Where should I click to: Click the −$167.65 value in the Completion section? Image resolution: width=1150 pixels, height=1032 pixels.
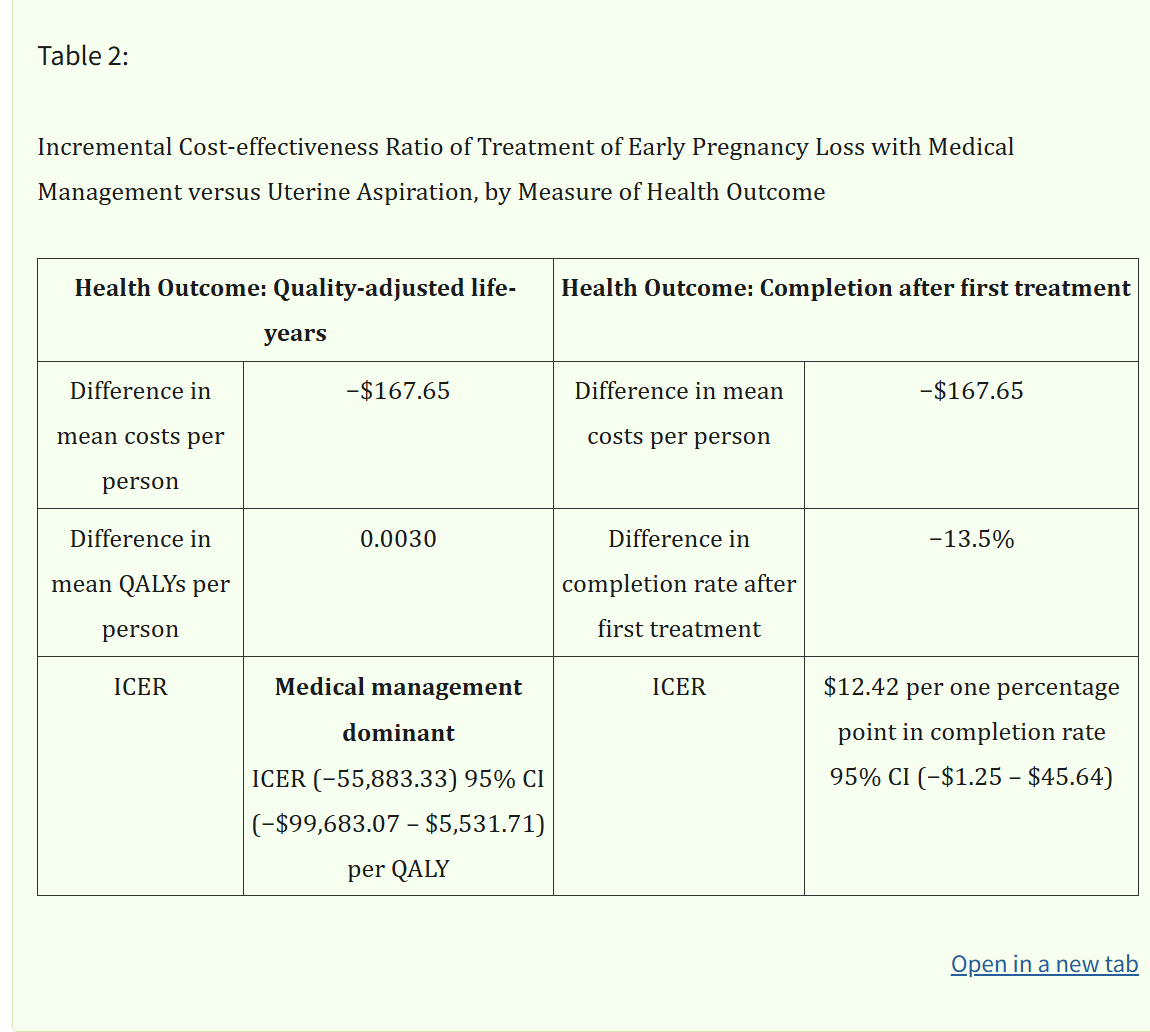(x=971, y=390)
